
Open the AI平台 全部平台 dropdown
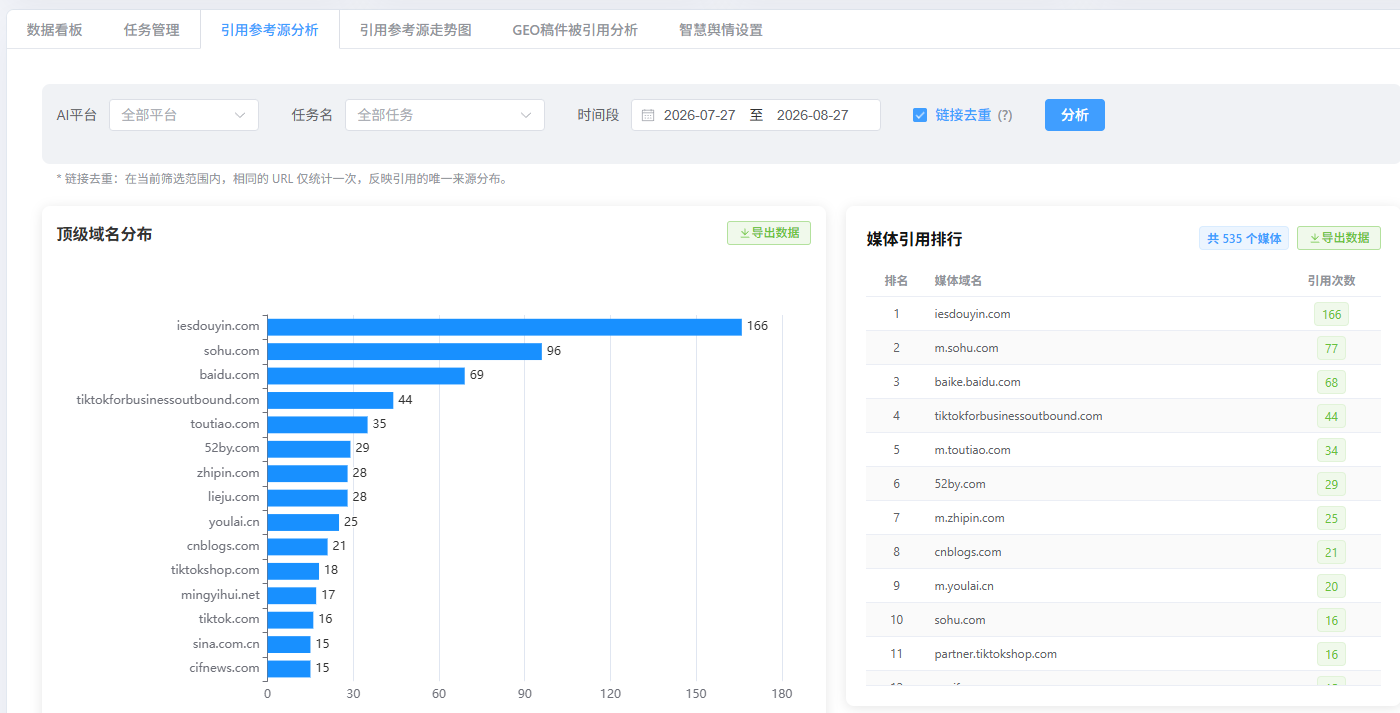pos(184,115)
